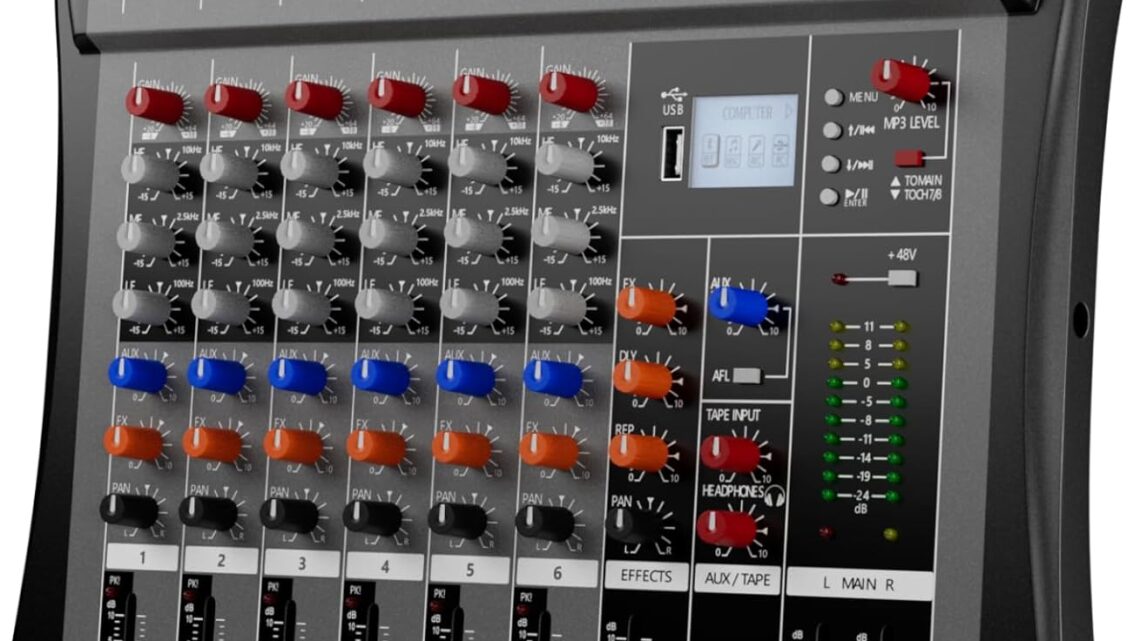Click the channel 2 GAIN knob
Image resolution: width=1140 pixels, height=641 pixels.
click(233, 102)
